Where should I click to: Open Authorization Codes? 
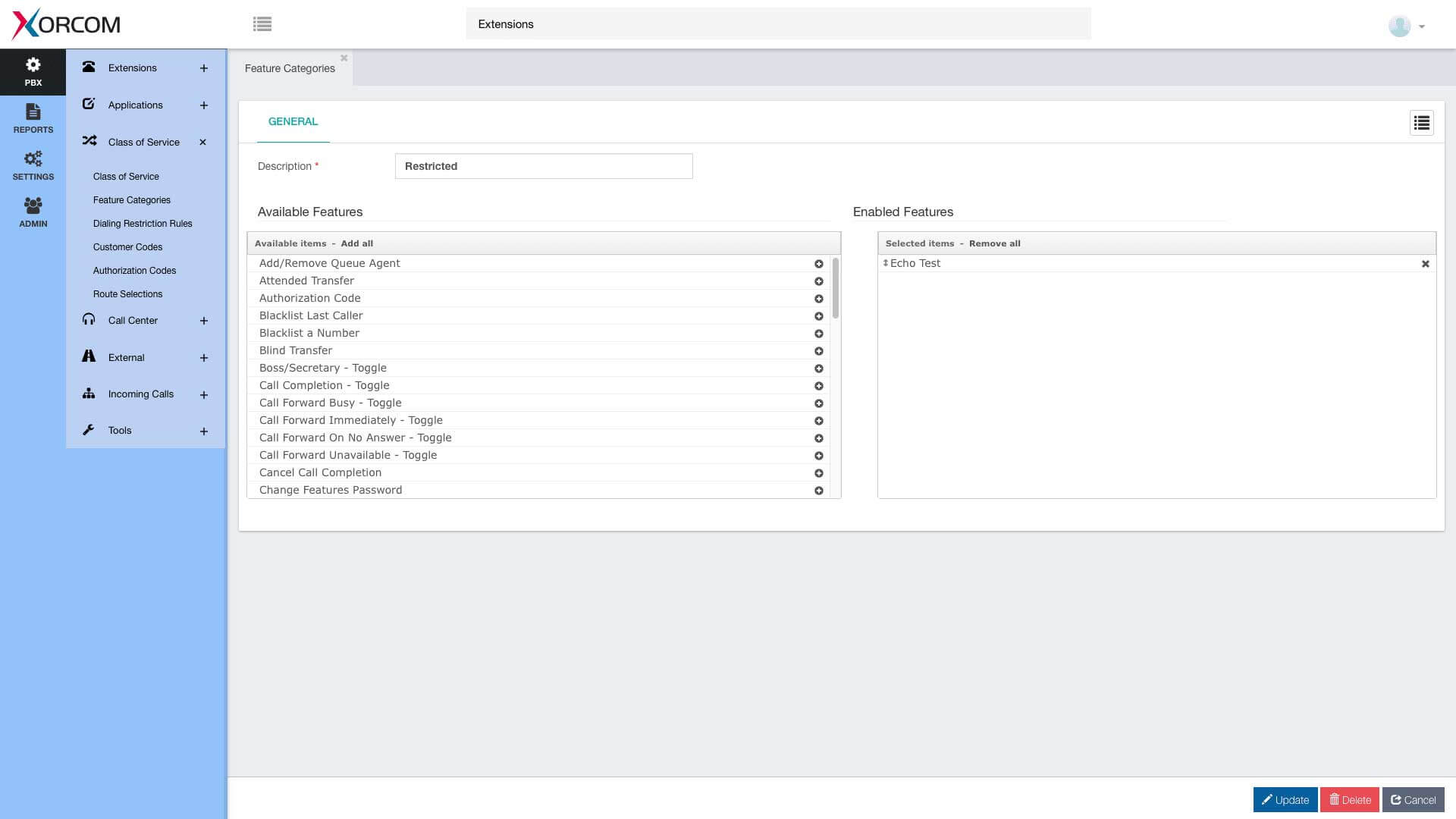pos(134,271)
